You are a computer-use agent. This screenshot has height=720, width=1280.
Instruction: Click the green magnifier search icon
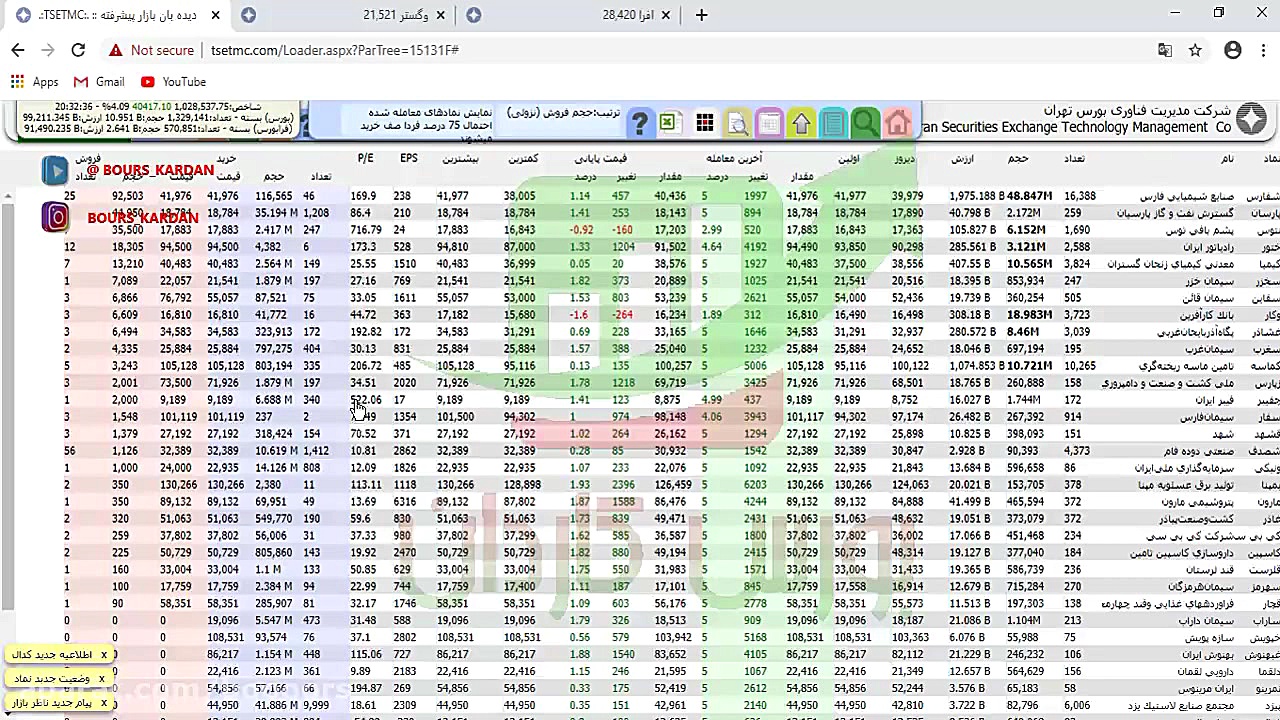(x=865, y=123)
